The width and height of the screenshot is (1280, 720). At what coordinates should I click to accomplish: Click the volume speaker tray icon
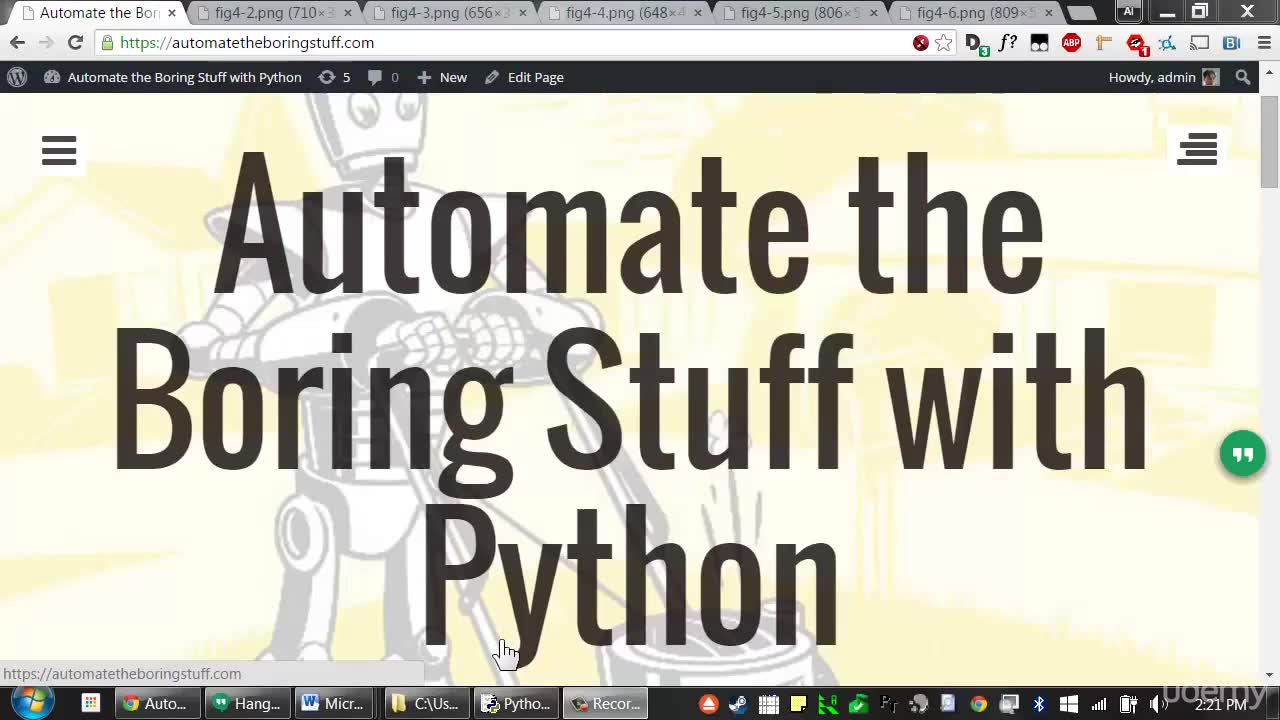1158,704
